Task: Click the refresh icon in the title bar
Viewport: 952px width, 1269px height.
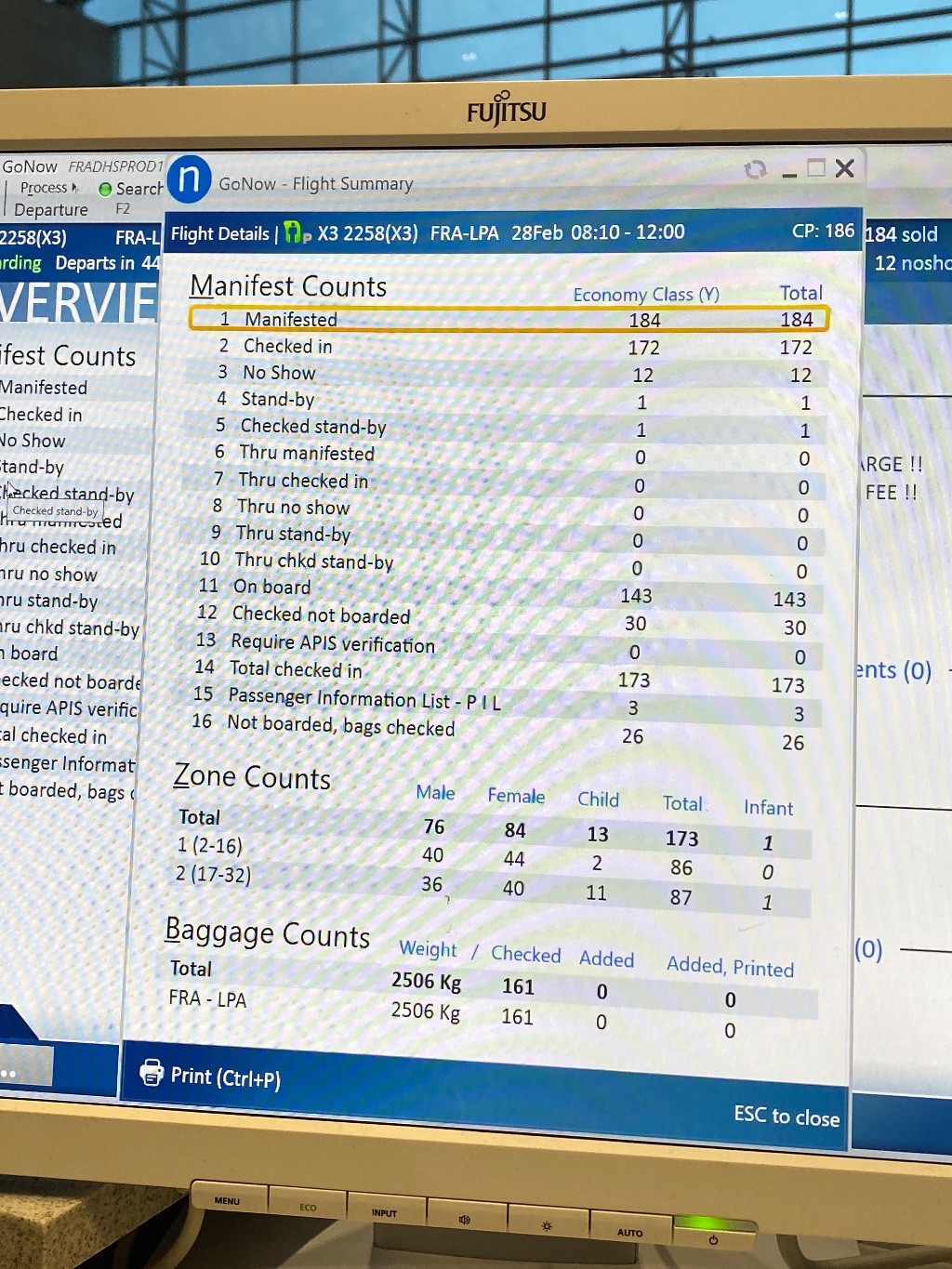Action: point(755,169)
